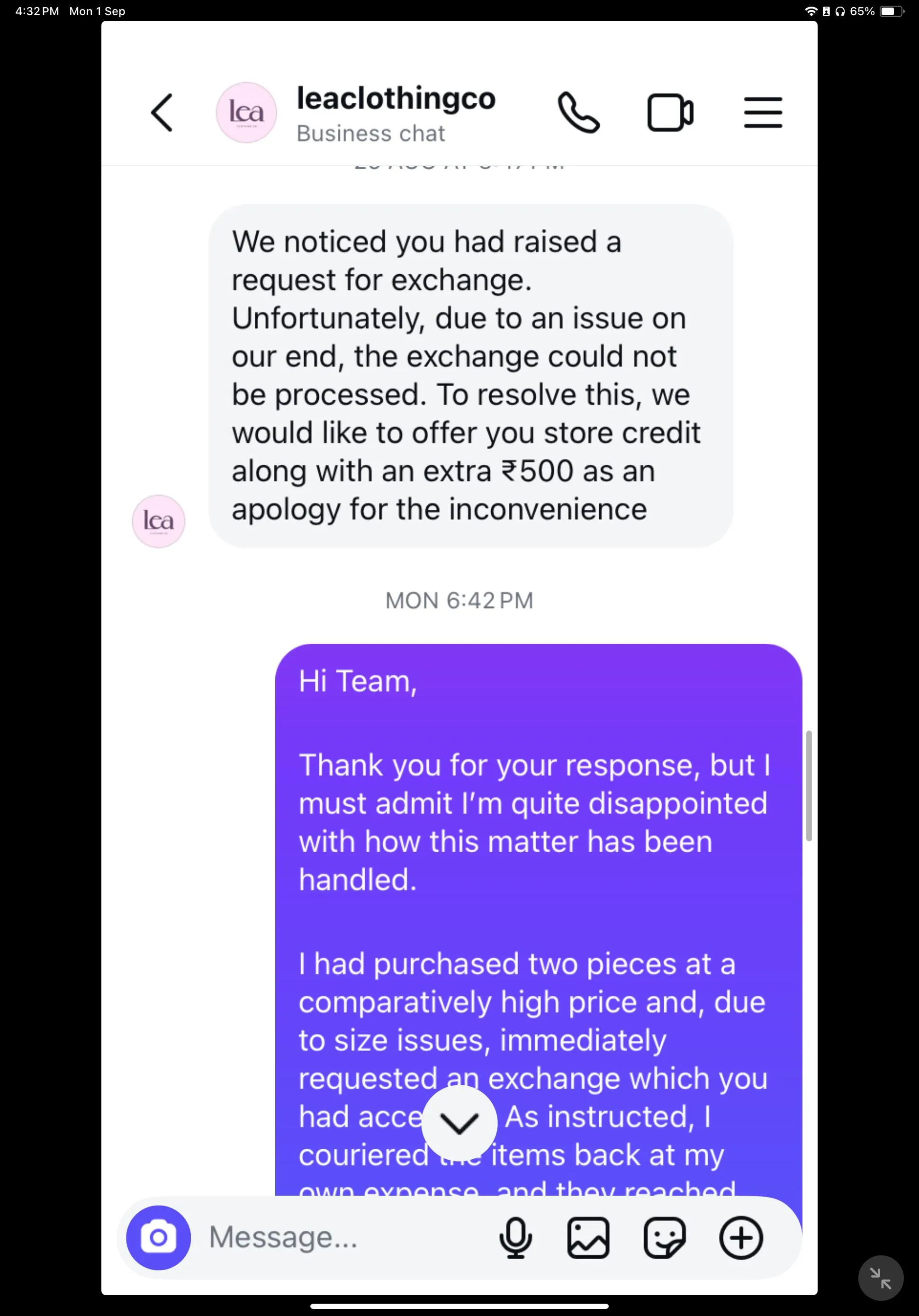
Task: Click the Message text input field
Action: [x=344, y=1237]
